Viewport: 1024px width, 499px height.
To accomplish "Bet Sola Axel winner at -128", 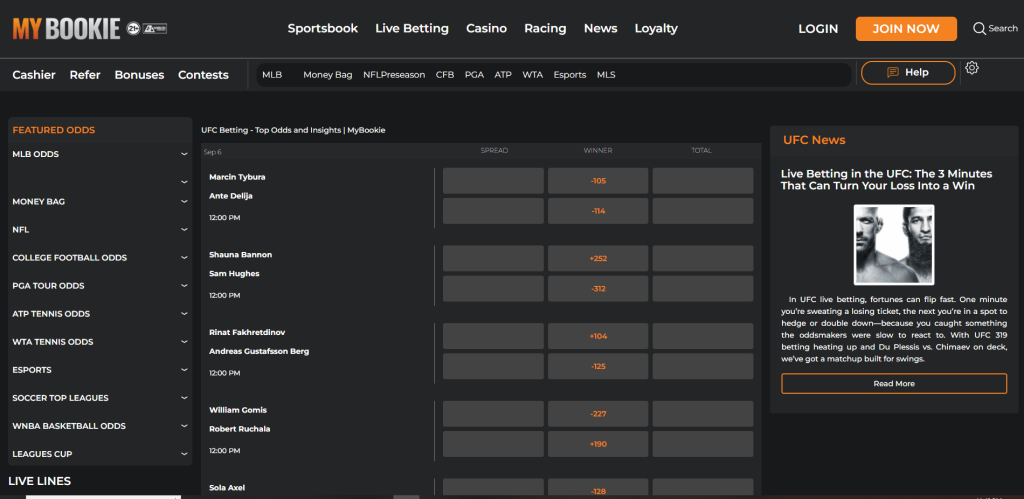I will pos(598,489).
